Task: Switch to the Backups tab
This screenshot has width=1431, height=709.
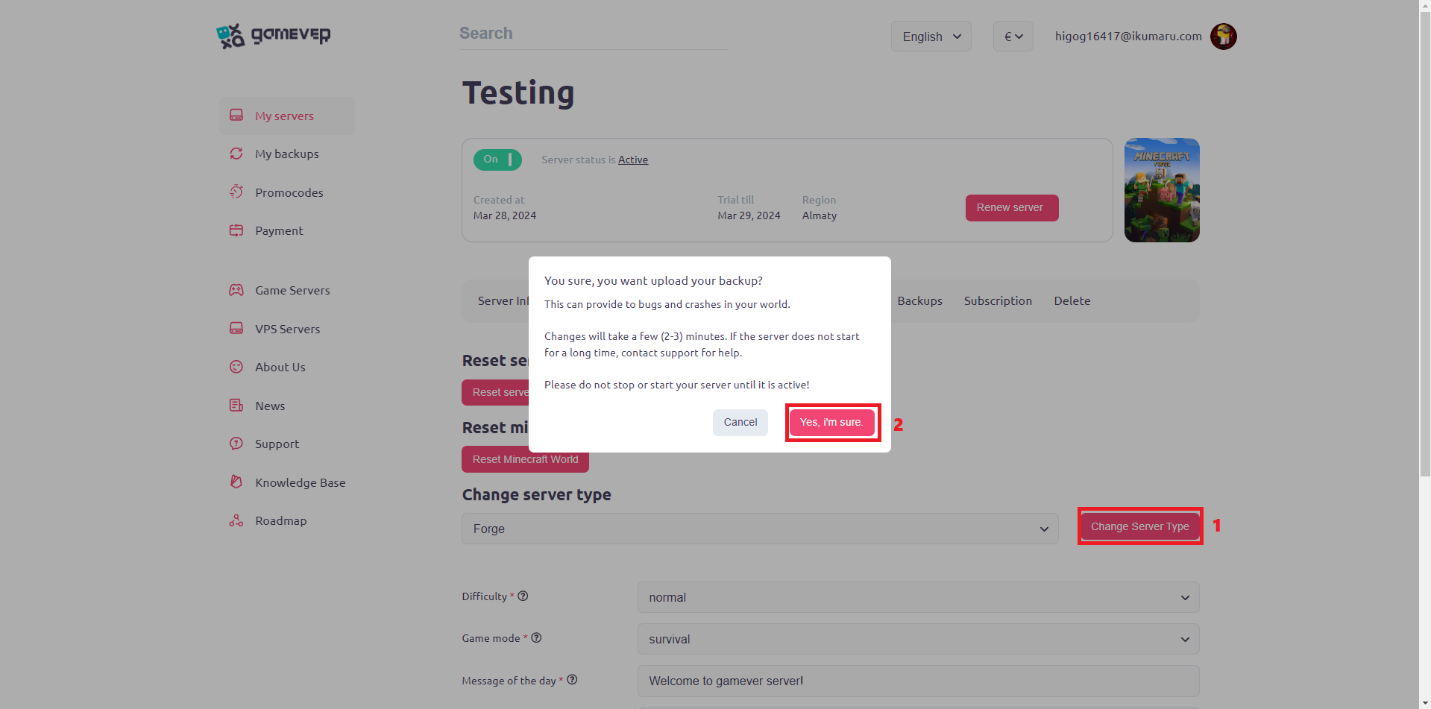Action: tap(919, 301)
